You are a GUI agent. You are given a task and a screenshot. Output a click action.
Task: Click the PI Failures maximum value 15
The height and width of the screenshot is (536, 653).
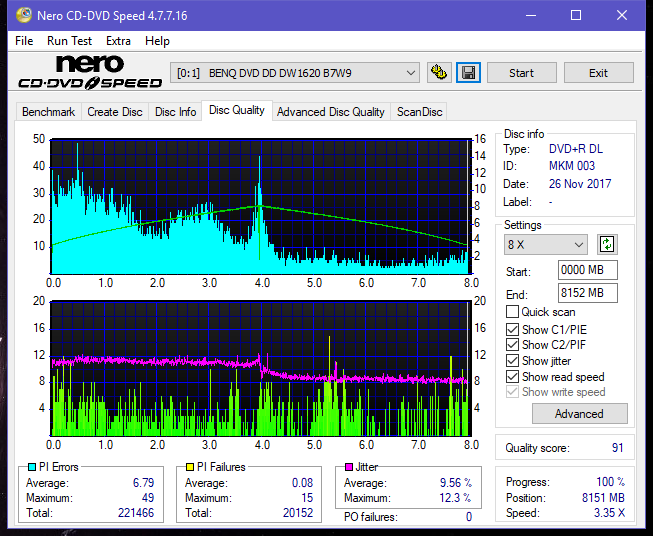coord(307,498)
